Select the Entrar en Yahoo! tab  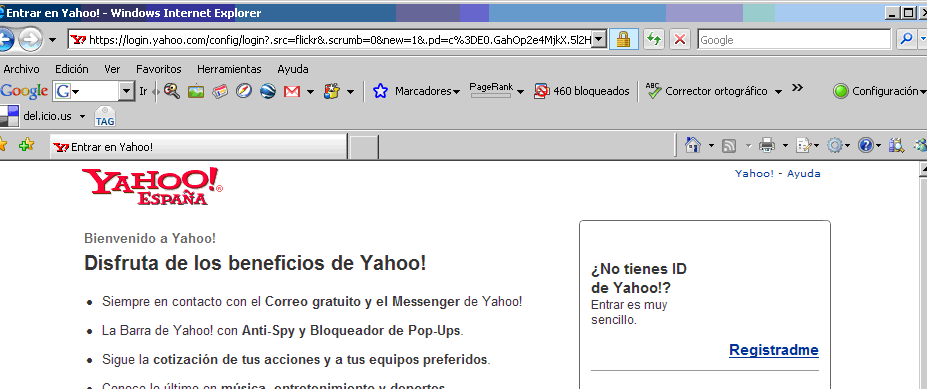point(199,147)
